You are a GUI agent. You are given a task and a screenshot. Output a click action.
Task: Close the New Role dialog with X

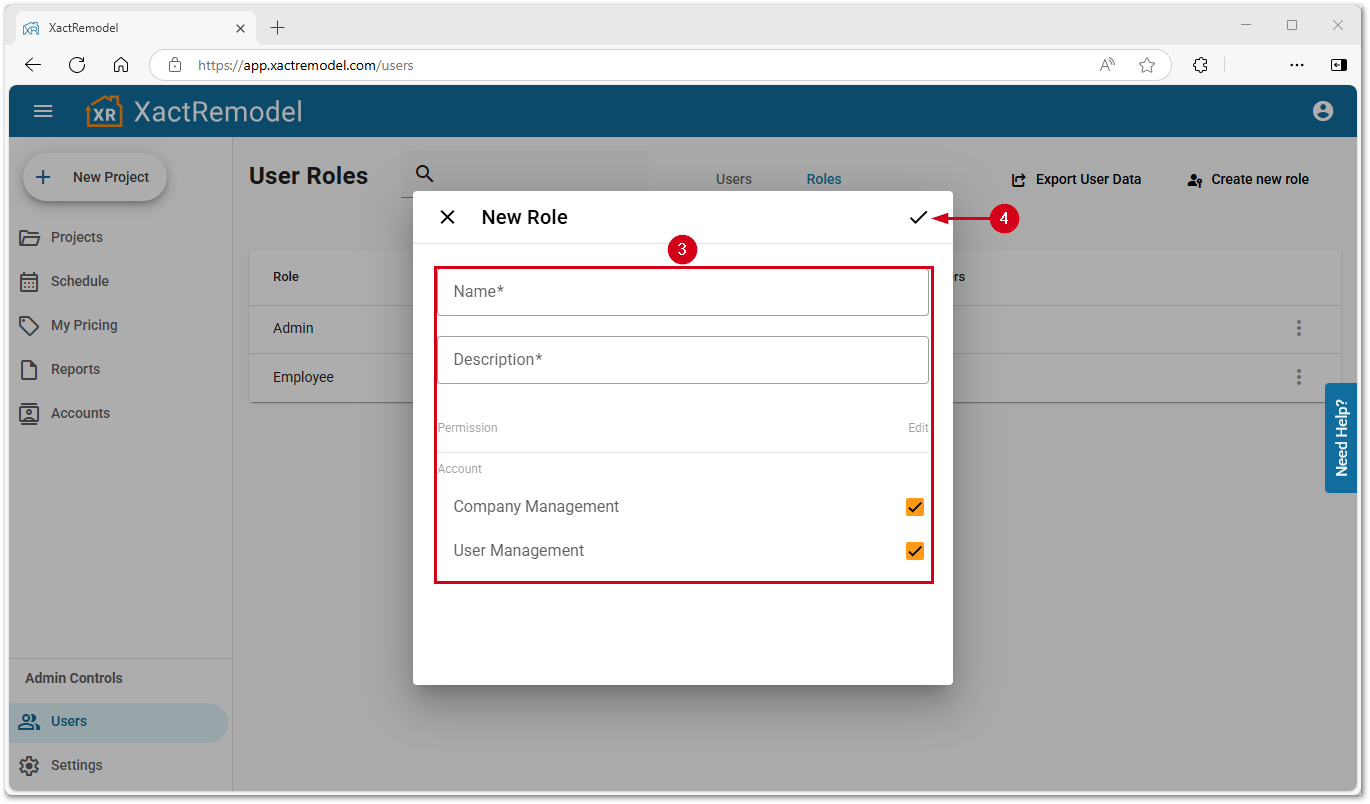pyautogui.click(x=447, y=218)
